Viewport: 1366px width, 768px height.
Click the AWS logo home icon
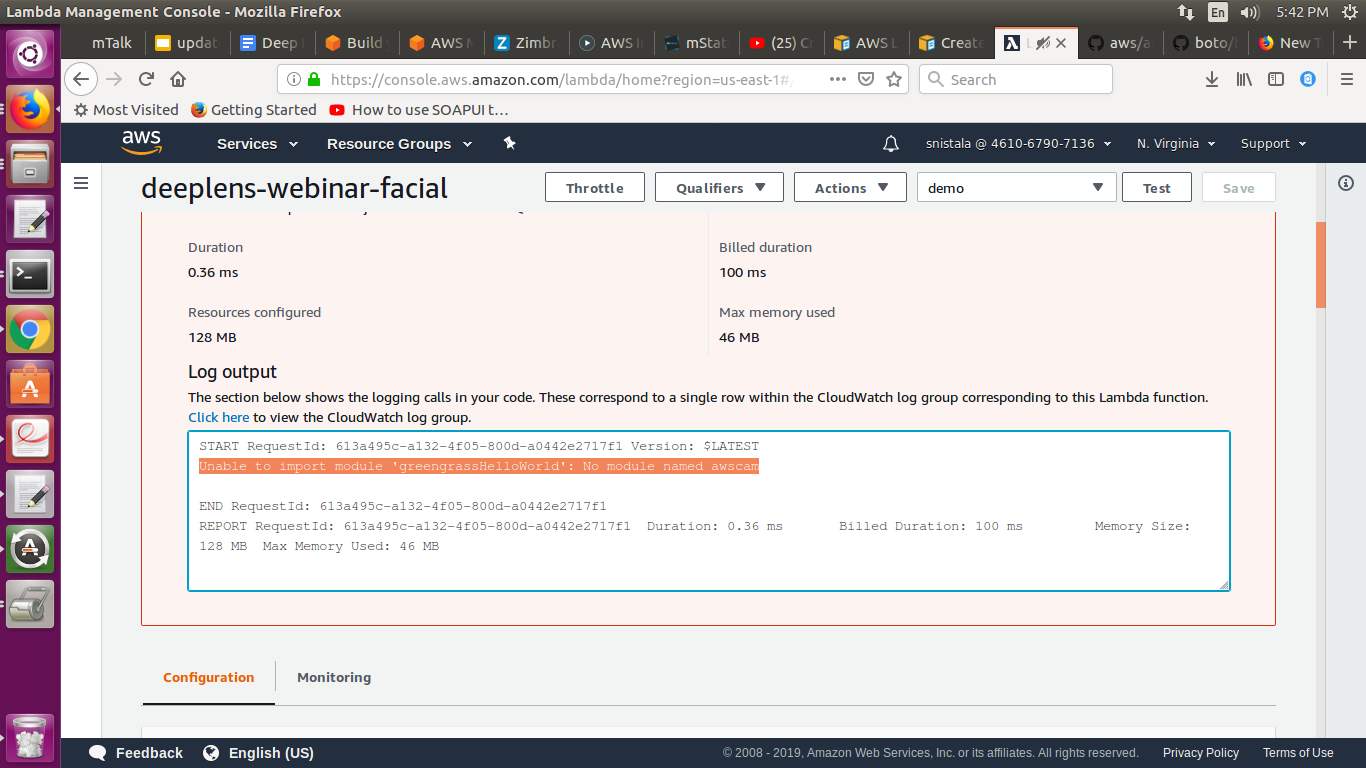click(141, 143)
